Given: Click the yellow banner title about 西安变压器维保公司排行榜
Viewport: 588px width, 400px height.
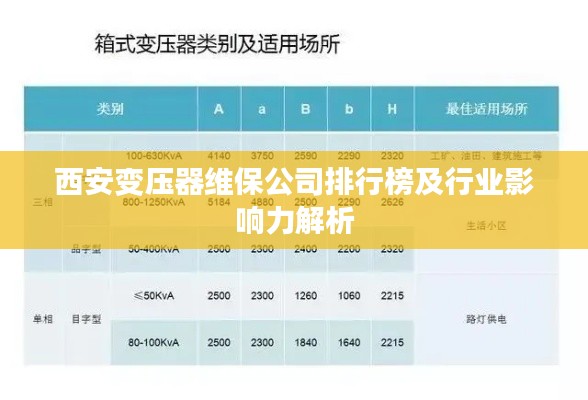Looking at the screenshot, I should (294, 201).
